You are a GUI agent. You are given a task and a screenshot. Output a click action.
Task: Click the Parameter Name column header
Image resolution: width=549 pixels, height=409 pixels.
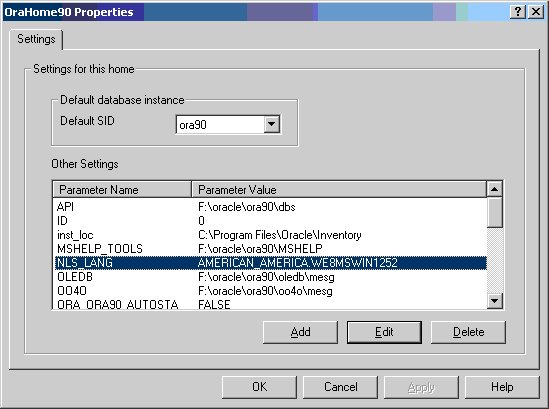point(122,189)
